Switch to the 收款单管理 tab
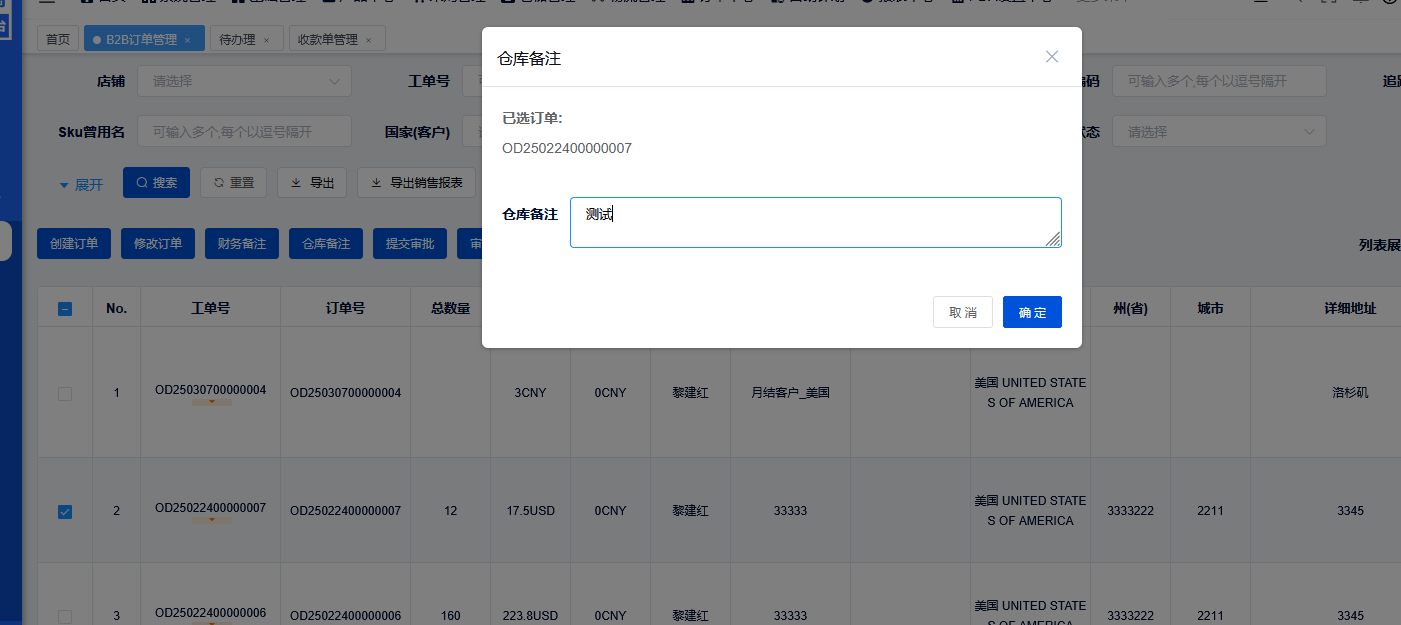 click(x=328, y=40)
